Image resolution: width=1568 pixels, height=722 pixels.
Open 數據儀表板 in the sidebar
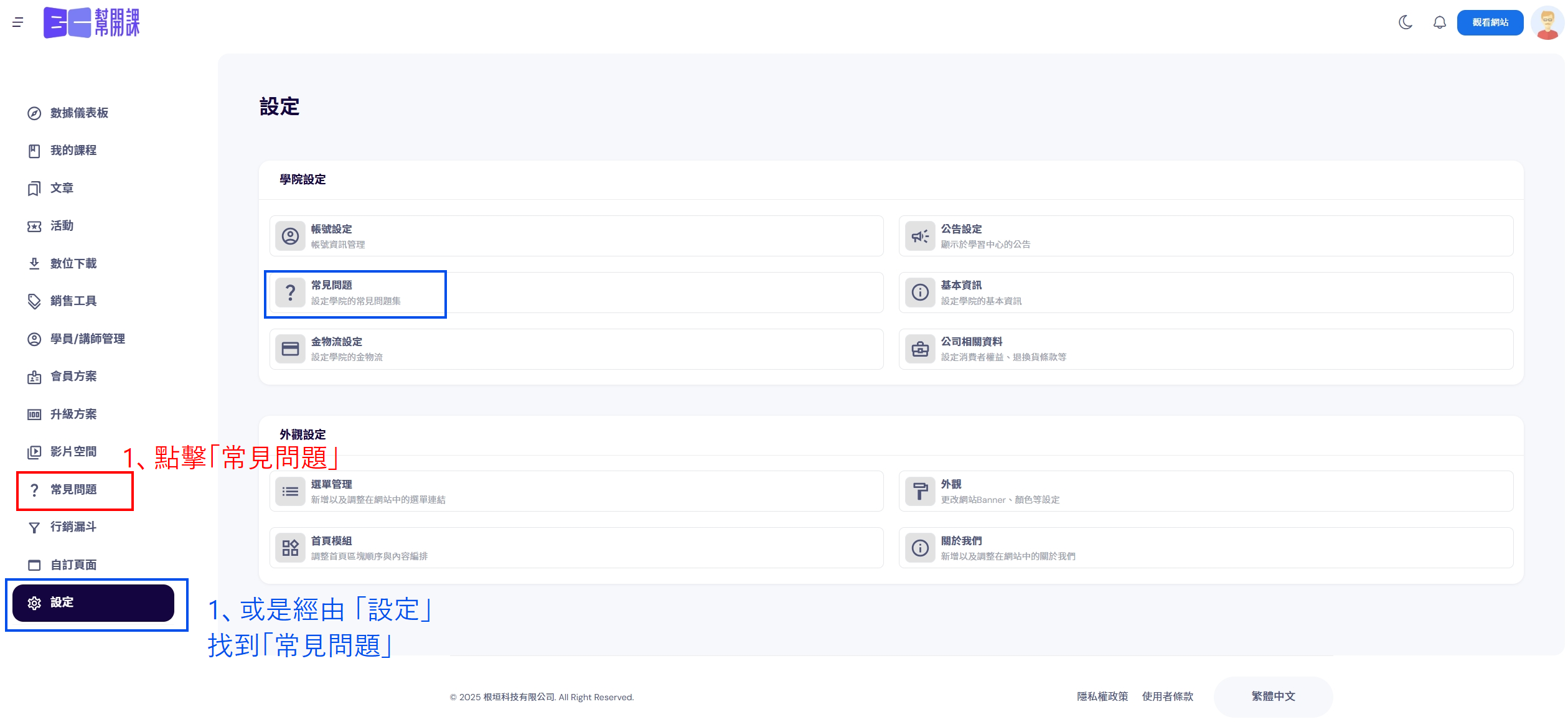point(79,113)
